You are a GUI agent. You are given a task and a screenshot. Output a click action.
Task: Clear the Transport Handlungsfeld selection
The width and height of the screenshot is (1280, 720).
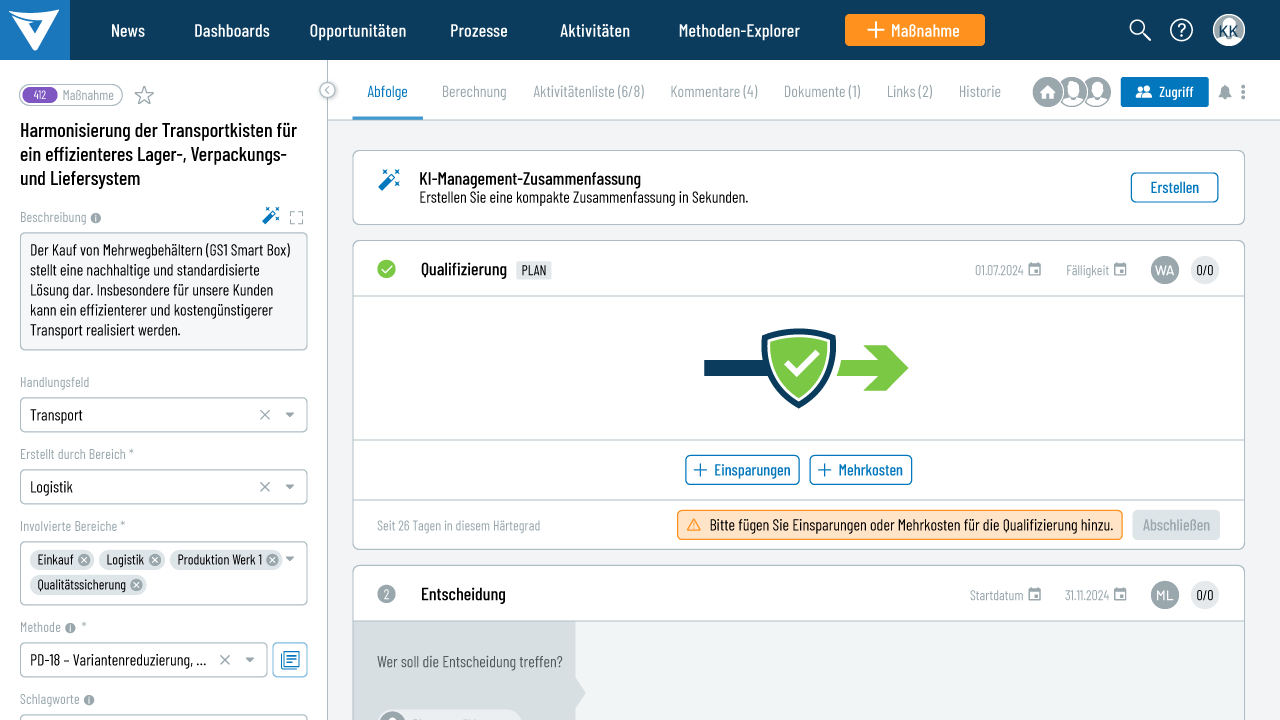click(265, 415)
